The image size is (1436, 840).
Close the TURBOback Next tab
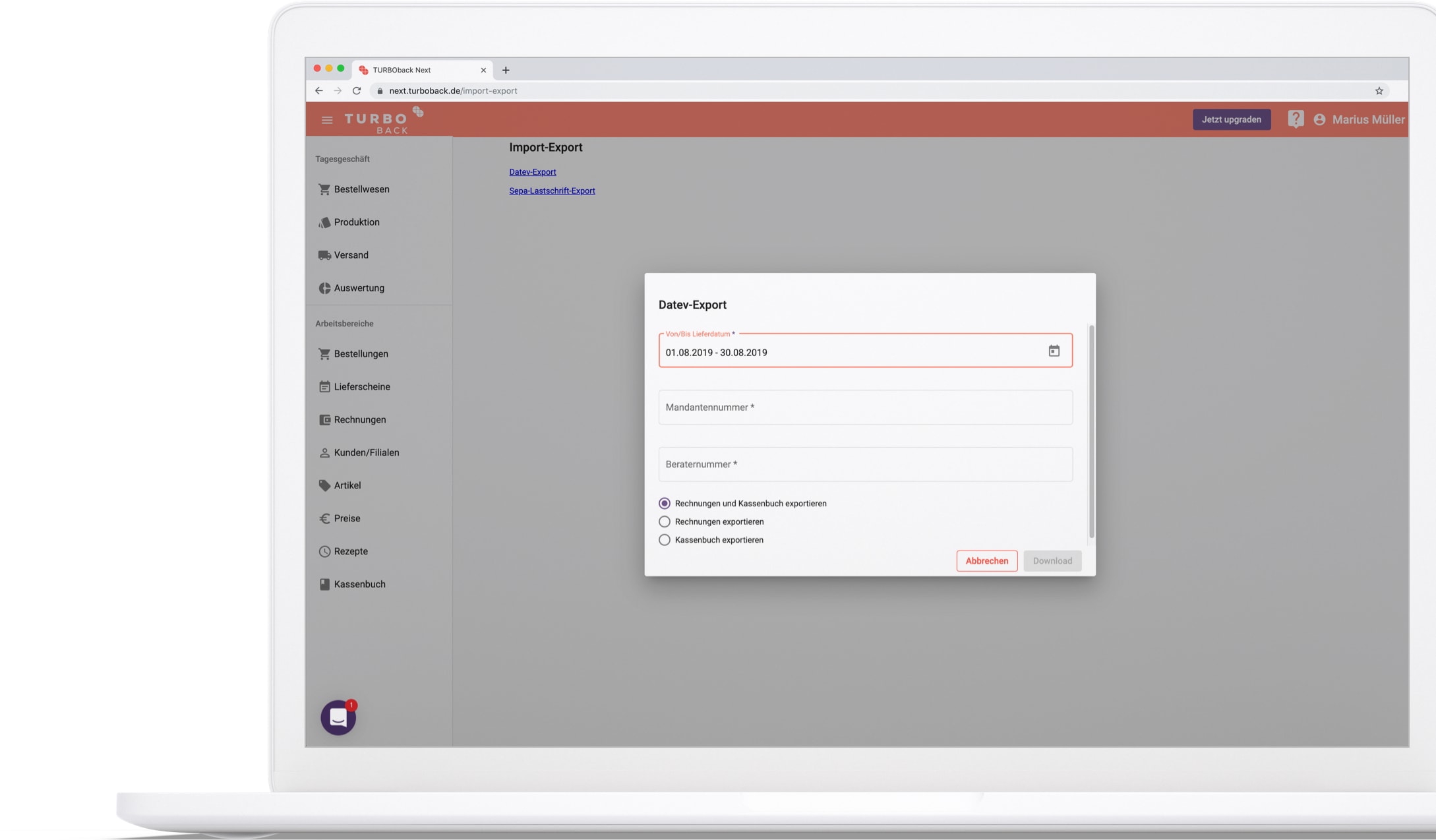click(x=483, y=70)
